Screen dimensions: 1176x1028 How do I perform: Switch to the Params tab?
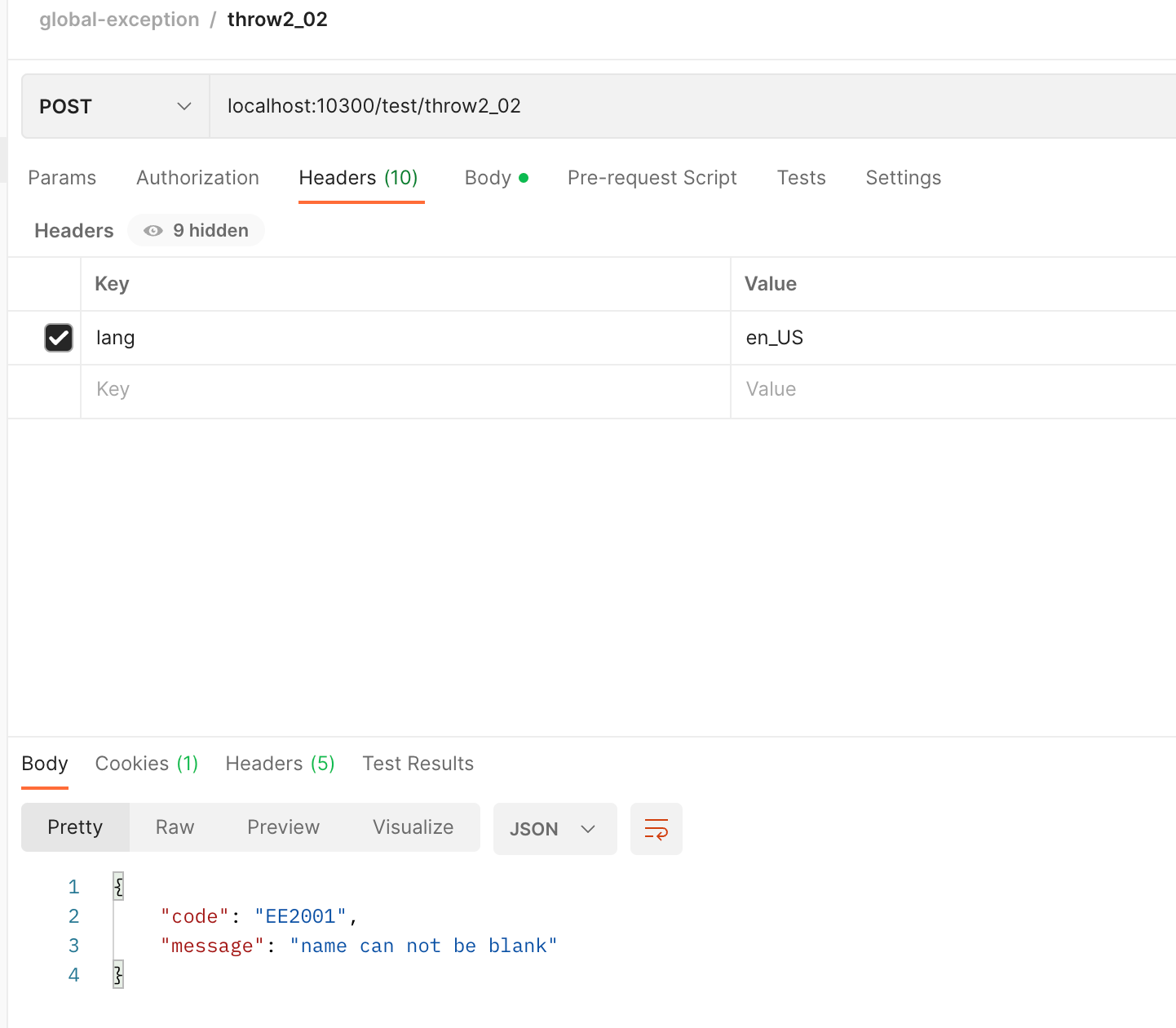(62, 178)
